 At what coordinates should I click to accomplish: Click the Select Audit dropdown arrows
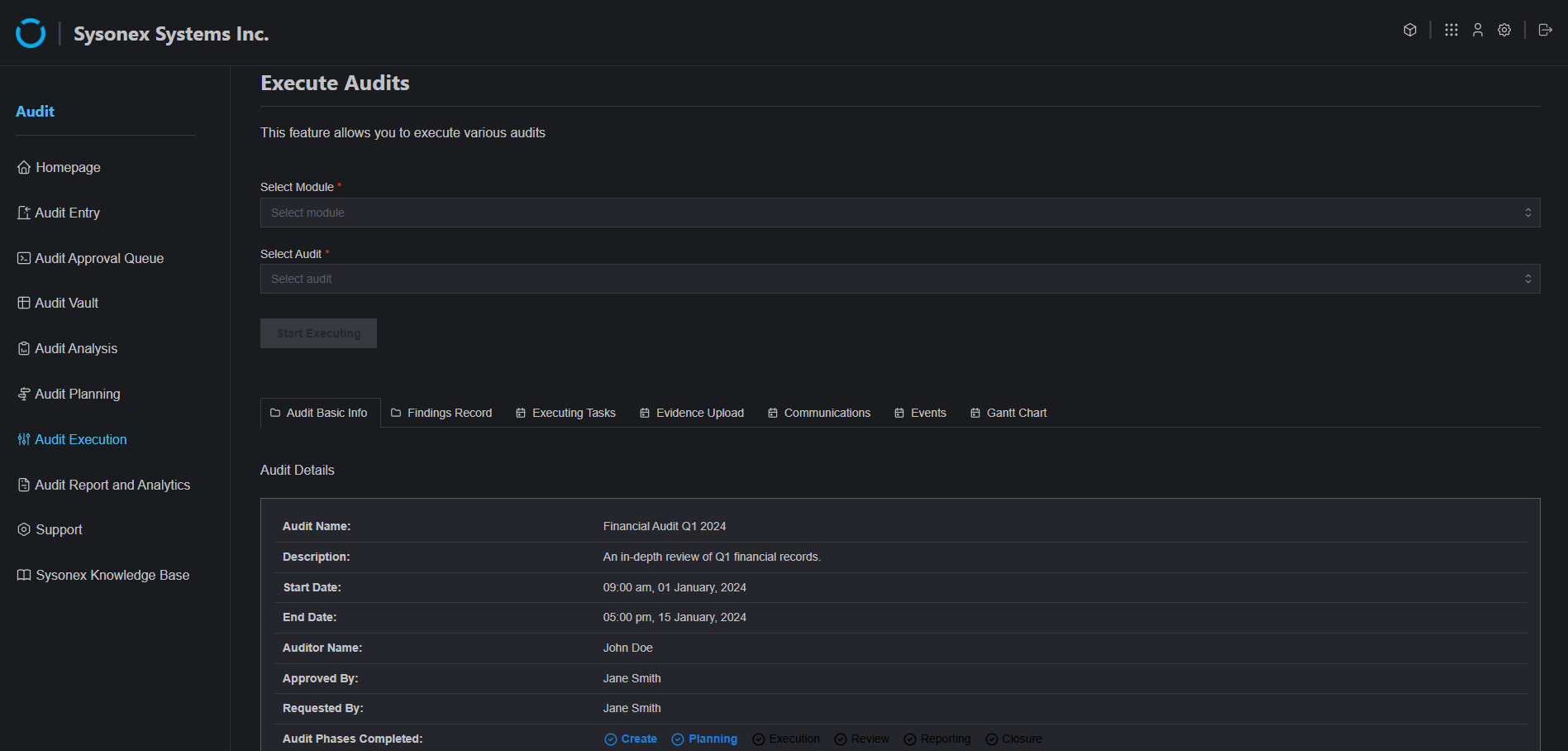(x=1527, y=279)
